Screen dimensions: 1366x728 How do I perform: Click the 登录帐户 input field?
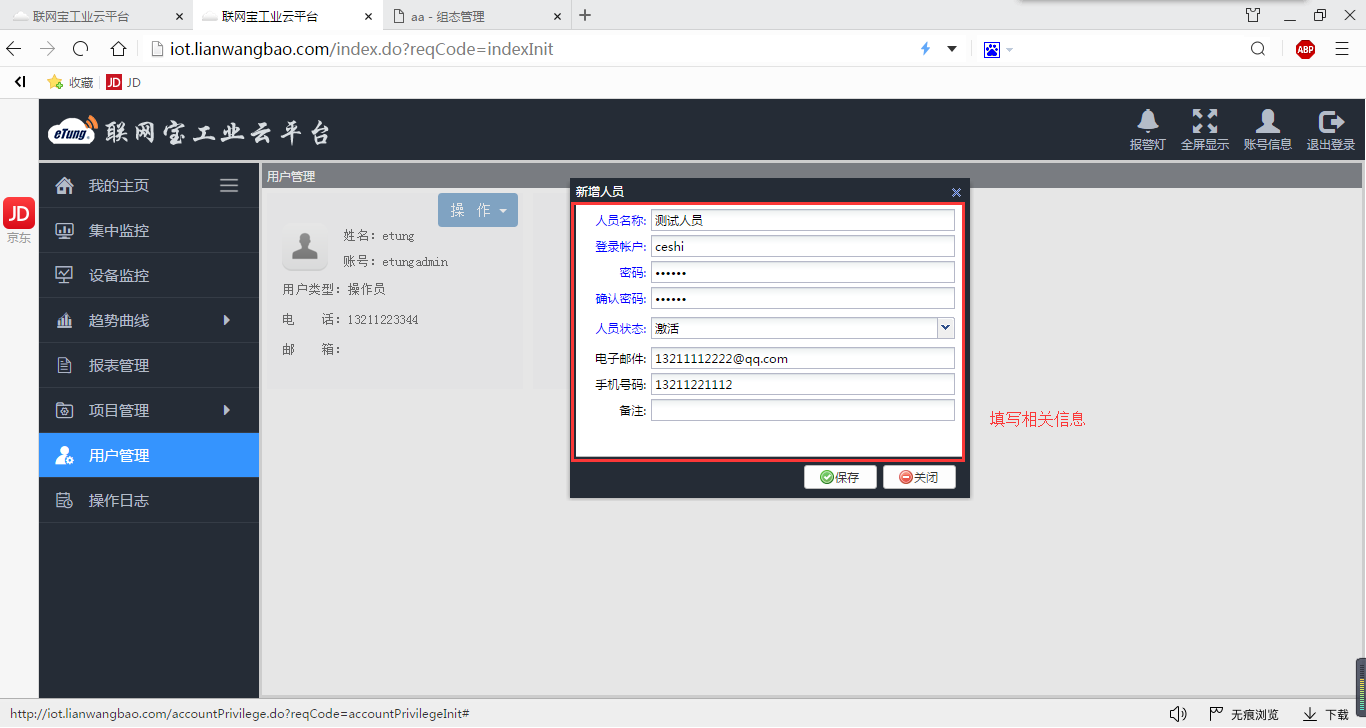(x=803, y=246)
